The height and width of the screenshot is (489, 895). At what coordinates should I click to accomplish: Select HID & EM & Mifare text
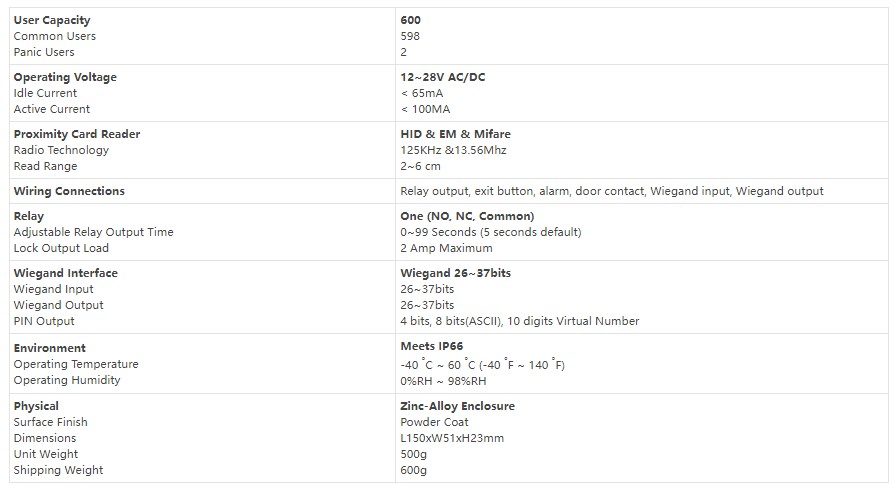click(x=455, y=134)
